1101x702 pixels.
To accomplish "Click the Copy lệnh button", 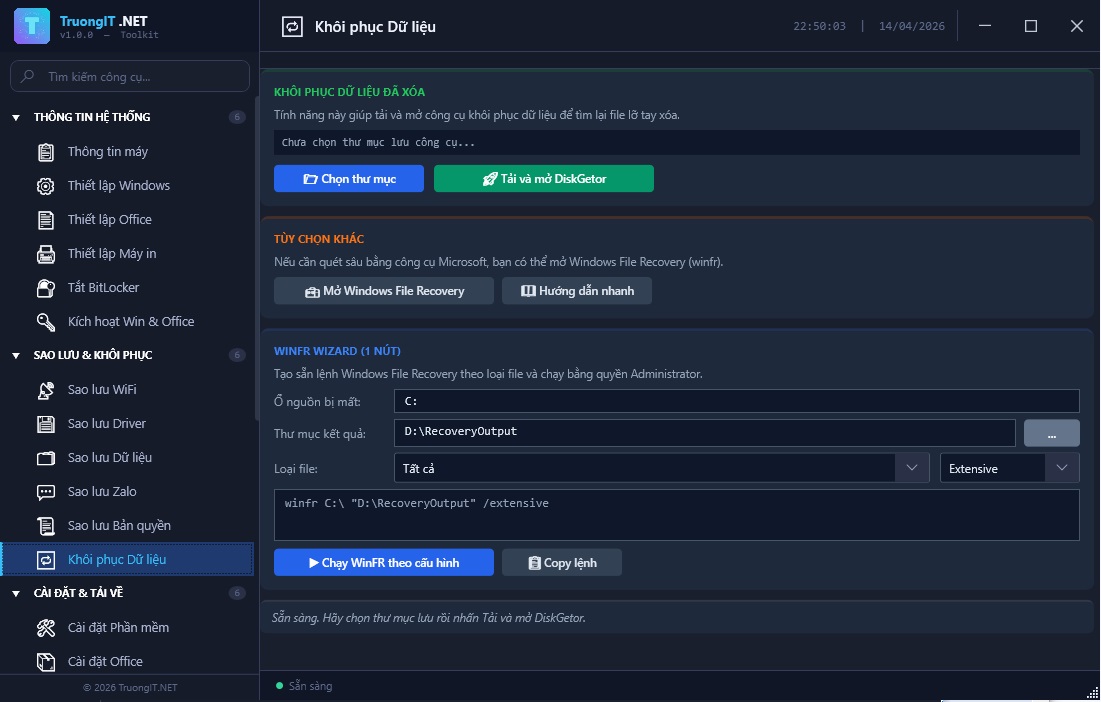I will pyautogui.click(x=562, y=563).
